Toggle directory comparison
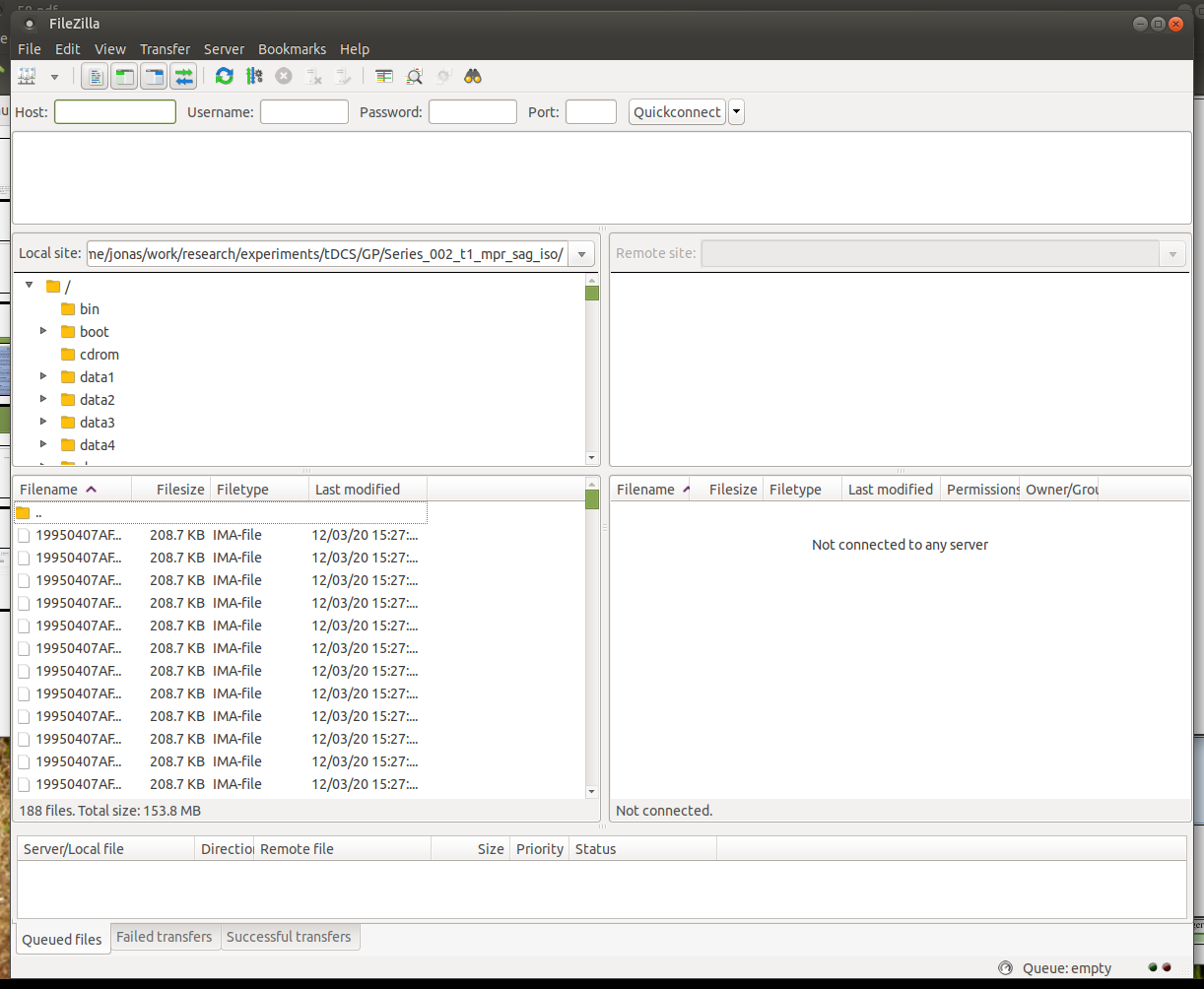Screen dimensions: 1204x989 [414, 76]
